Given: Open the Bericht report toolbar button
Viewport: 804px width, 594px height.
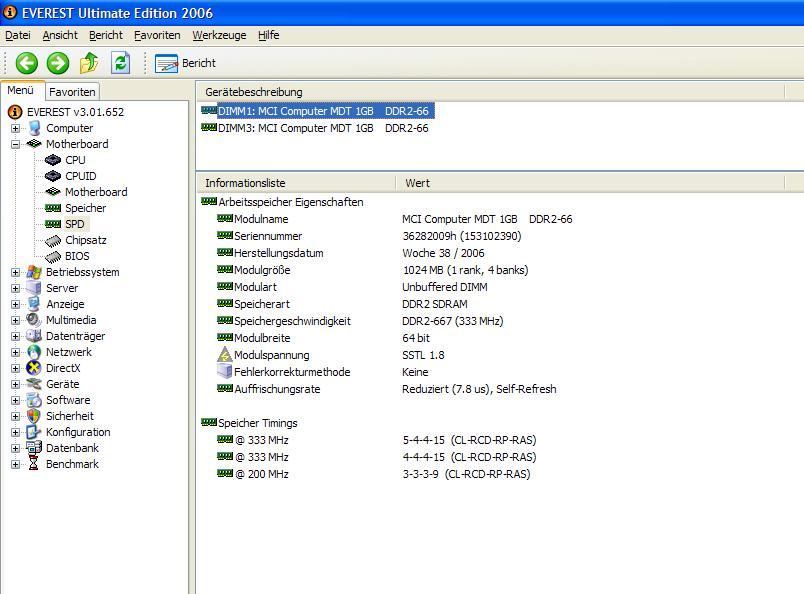Looking at the screenshot, I should pos(185,63).
